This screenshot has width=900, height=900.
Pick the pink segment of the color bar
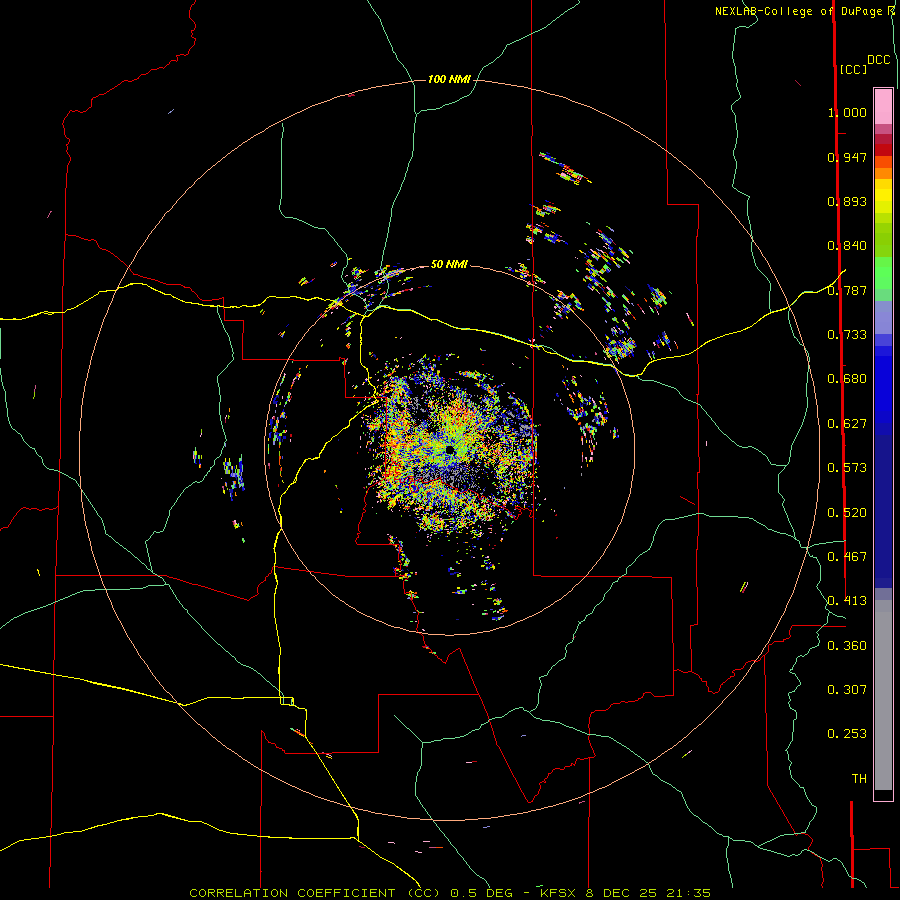point(883,106)
